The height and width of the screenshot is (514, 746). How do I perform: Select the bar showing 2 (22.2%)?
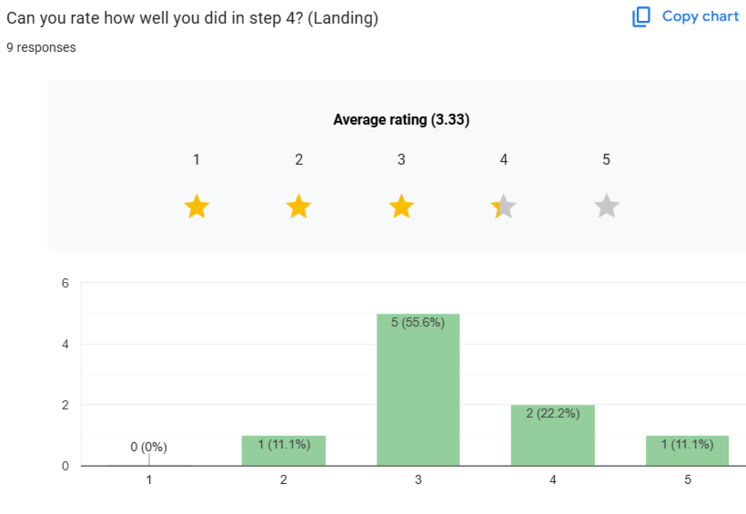(x=552, y=435)
